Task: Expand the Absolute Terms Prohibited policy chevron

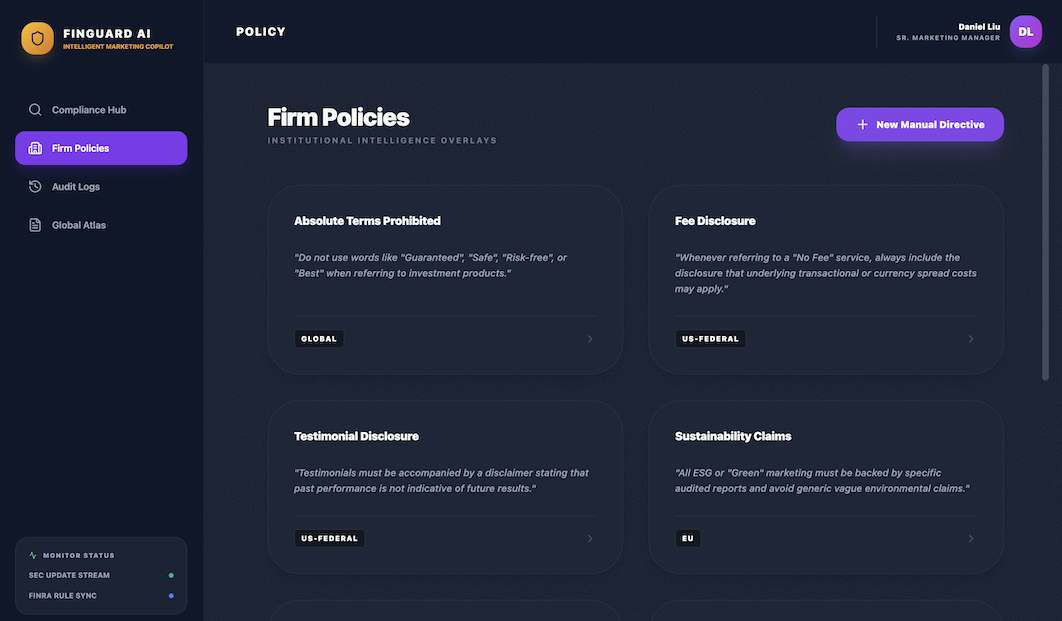Action: (590, 339)
